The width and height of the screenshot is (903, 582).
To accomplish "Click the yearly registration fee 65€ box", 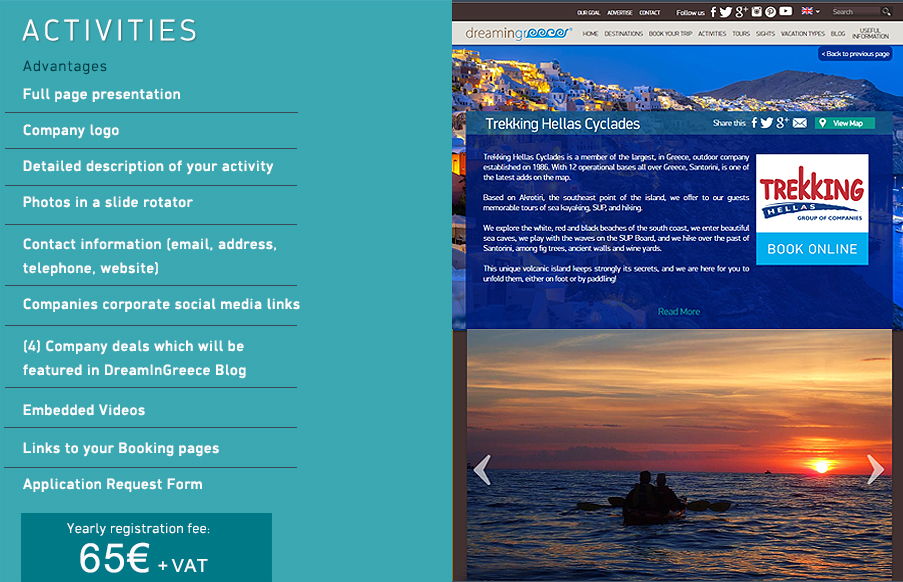I will pos(146,547).
